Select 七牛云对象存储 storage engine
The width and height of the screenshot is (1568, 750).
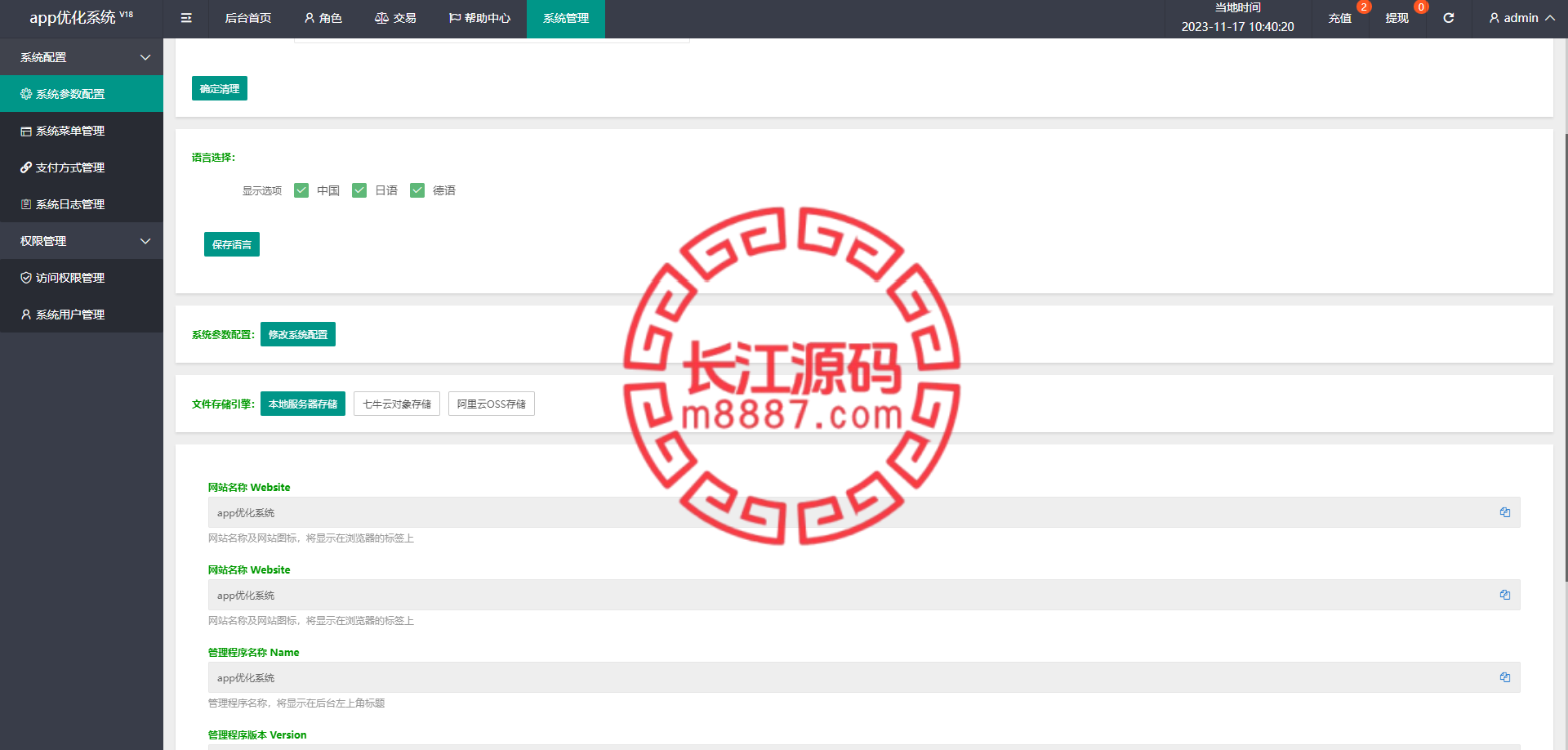pos(397,404)
